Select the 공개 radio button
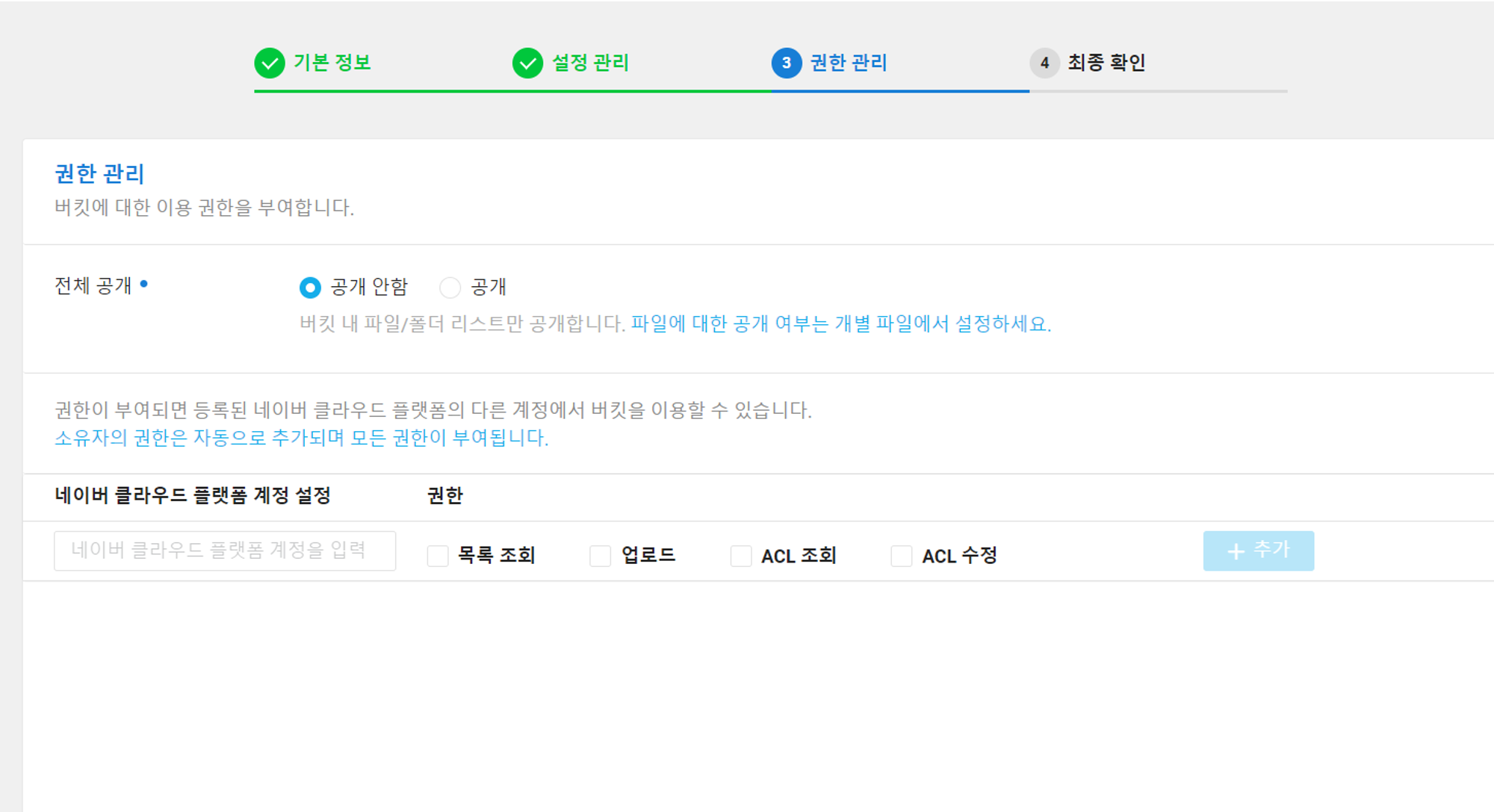Viewport: 1494px width, 812px height. click(x=450, y=288)
